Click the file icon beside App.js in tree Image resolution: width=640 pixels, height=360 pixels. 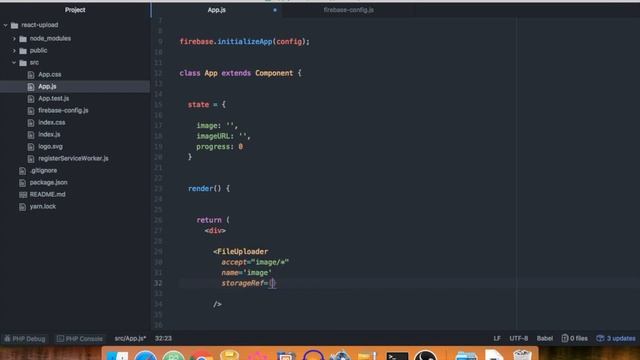[31, 87]
